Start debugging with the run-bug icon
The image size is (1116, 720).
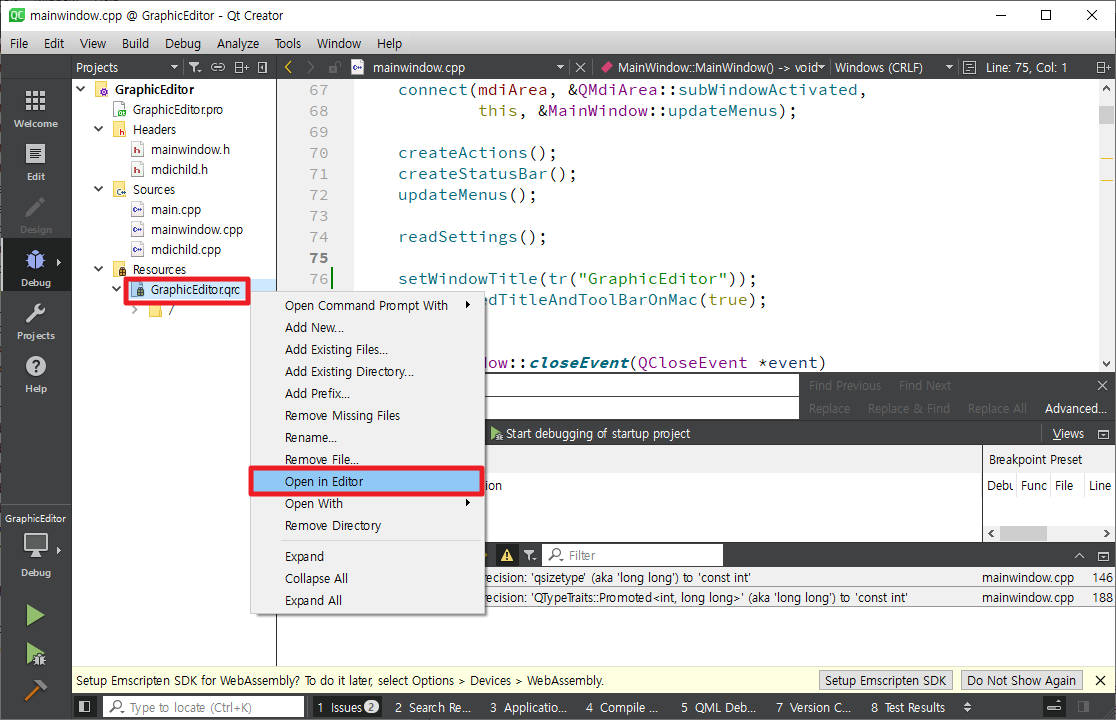point(35,654)
